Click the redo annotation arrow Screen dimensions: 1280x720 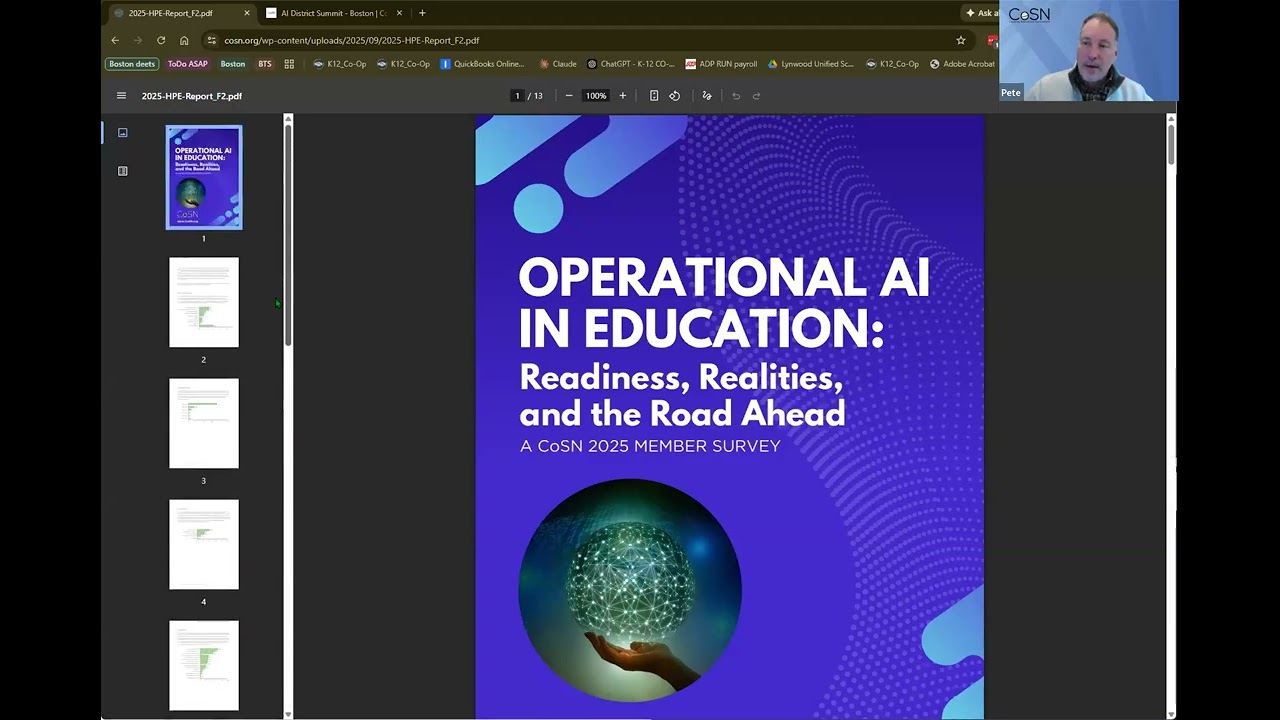(756, 96)
